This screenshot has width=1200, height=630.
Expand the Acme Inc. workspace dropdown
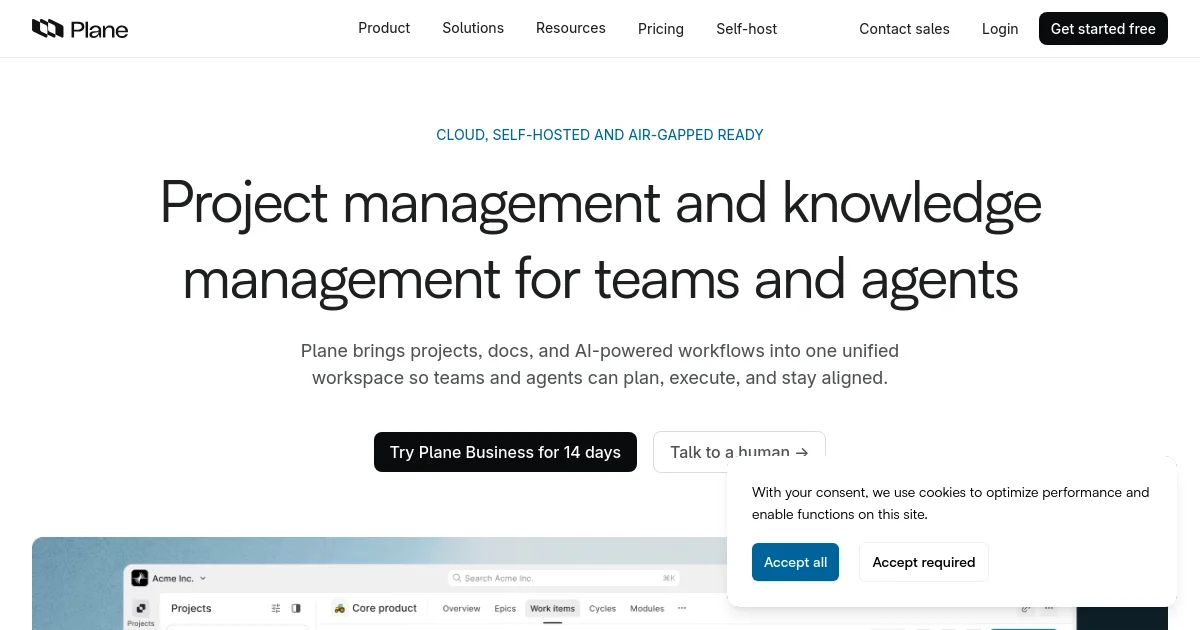point(203,578)
